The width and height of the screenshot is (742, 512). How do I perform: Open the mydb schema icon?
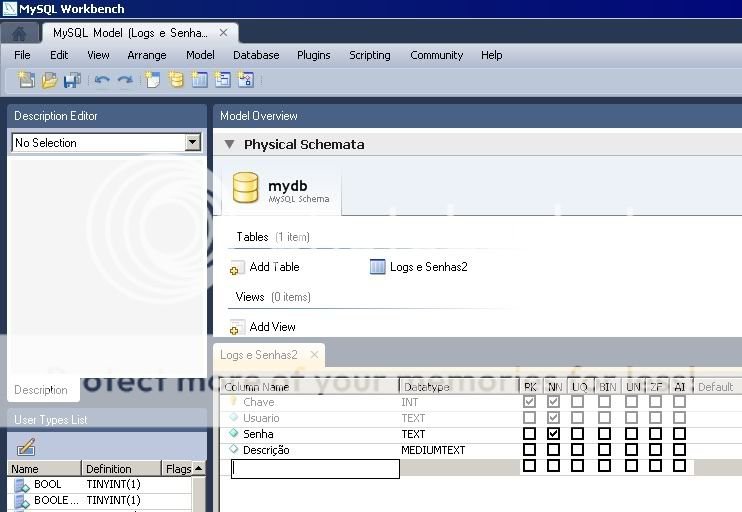coord(246,187)
